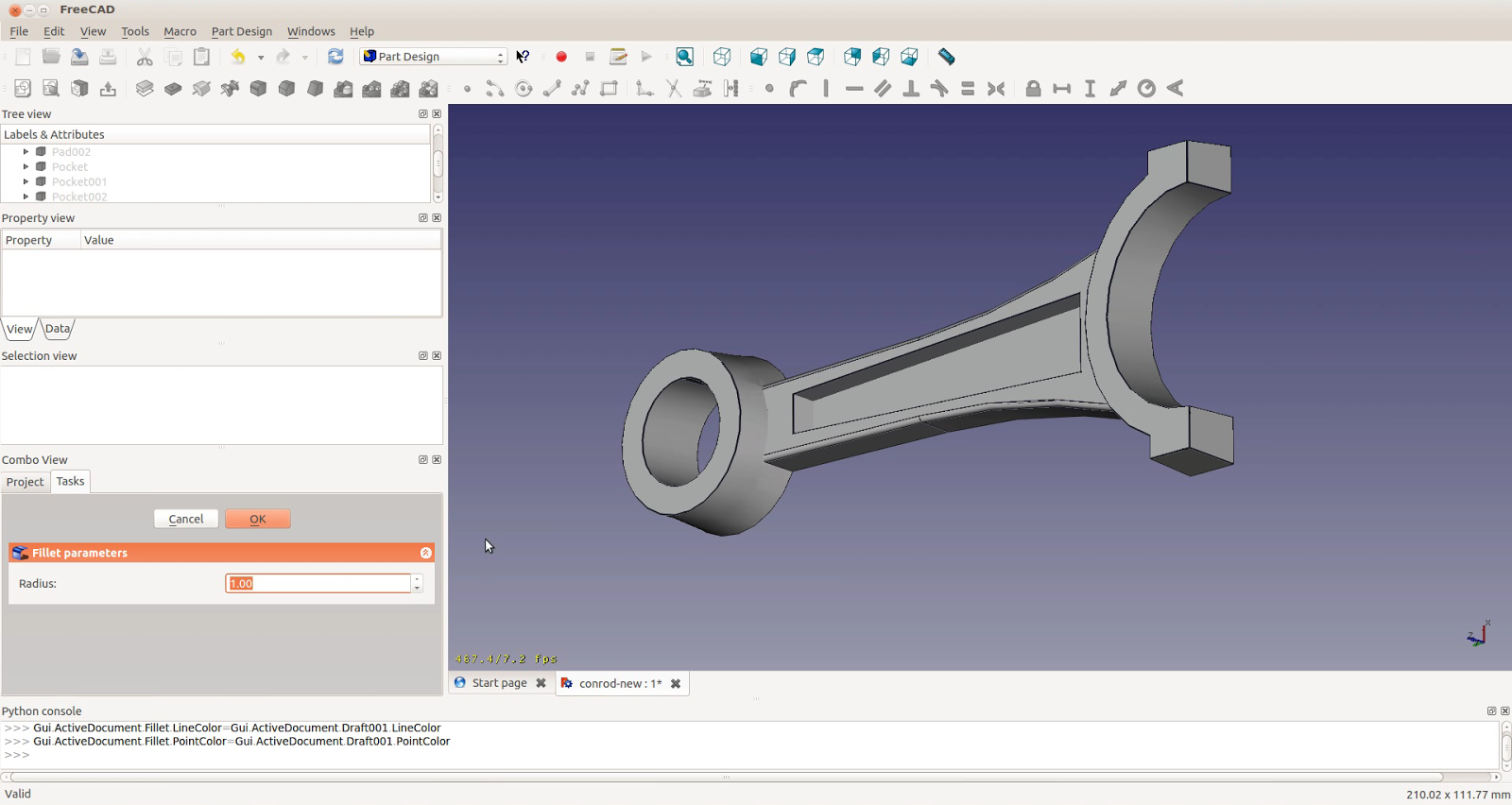Image resolution: width=1512 pixels, height=805 pixels.
Task: Click the Trim edge scissors-X icon
Action: [674, 88]
